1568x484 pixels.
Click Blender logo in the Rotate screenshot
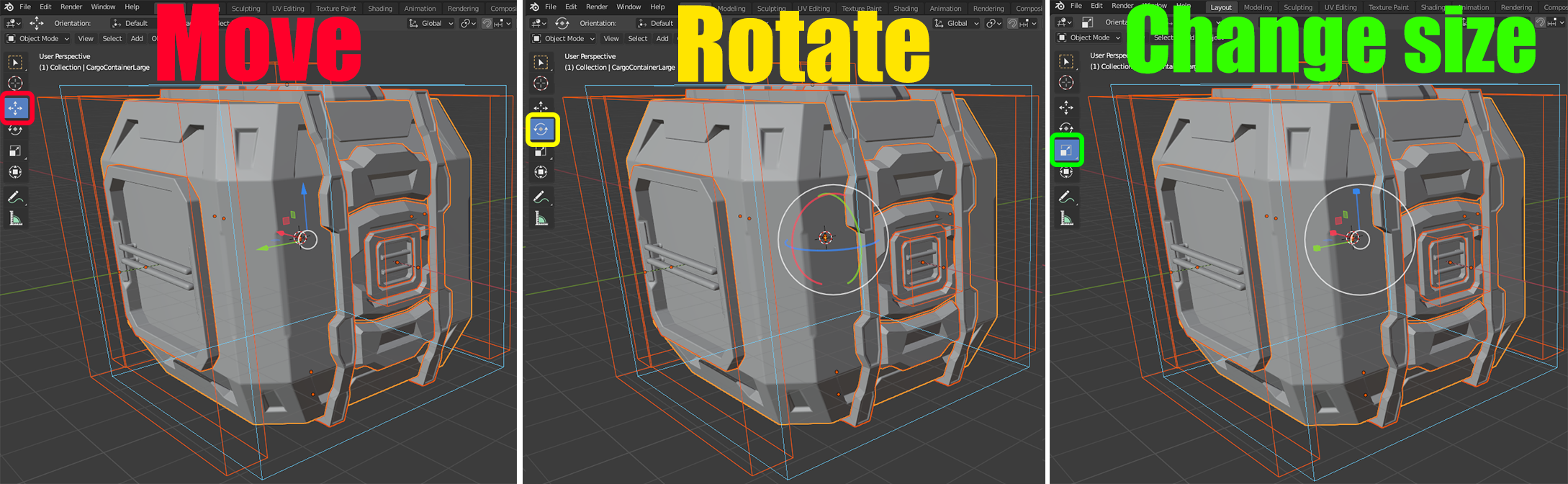533,6
